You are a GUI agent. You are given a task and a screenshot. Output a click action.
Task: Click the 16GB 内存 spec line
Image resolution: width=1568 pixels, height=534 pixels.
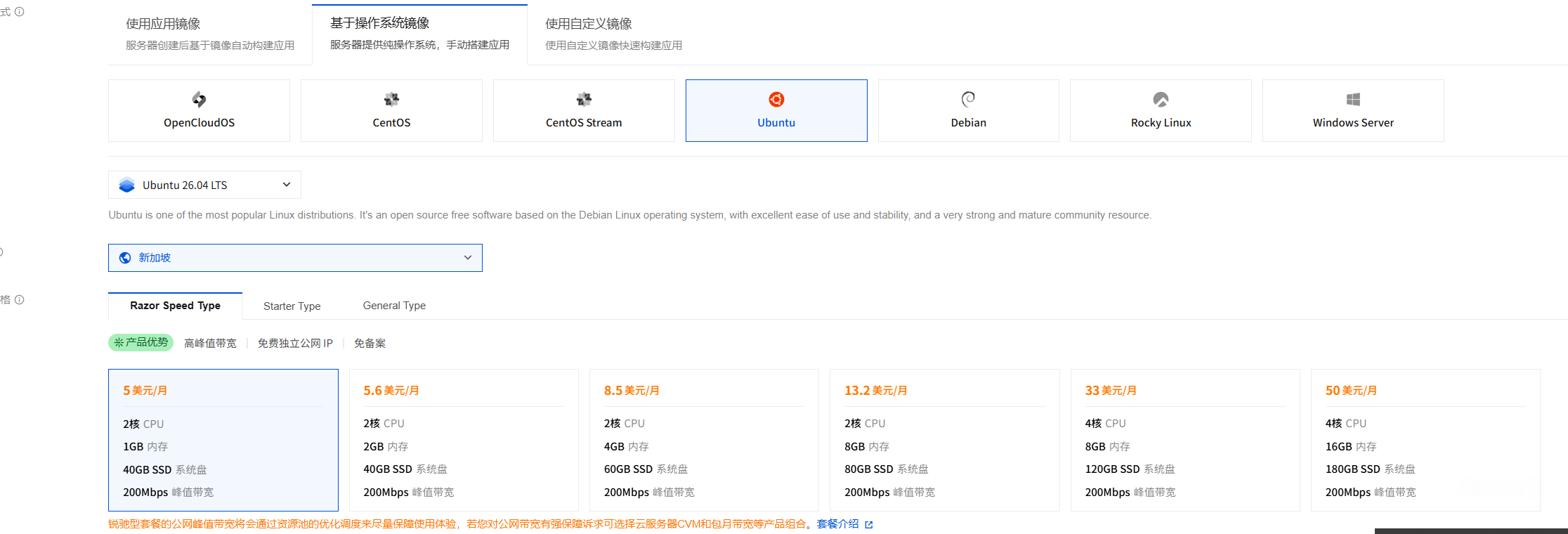click(x=1351, y=447)
